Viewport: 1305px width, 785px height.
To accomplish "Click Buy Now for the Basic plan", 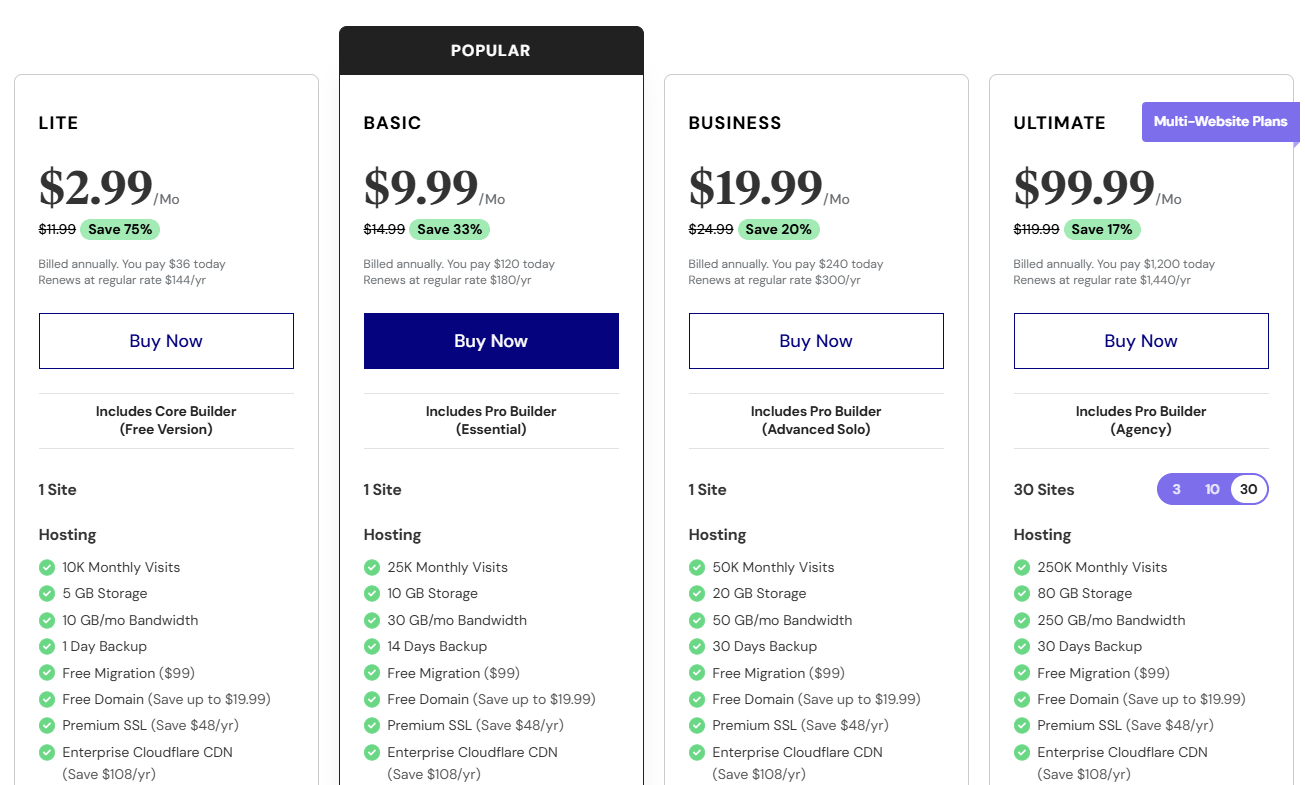I will point(491,341).
